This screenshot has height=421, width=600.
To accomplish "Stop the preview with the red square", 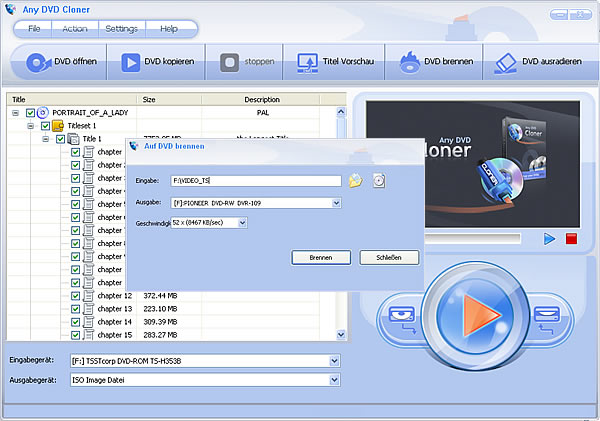I will click(x=571, y=239).
